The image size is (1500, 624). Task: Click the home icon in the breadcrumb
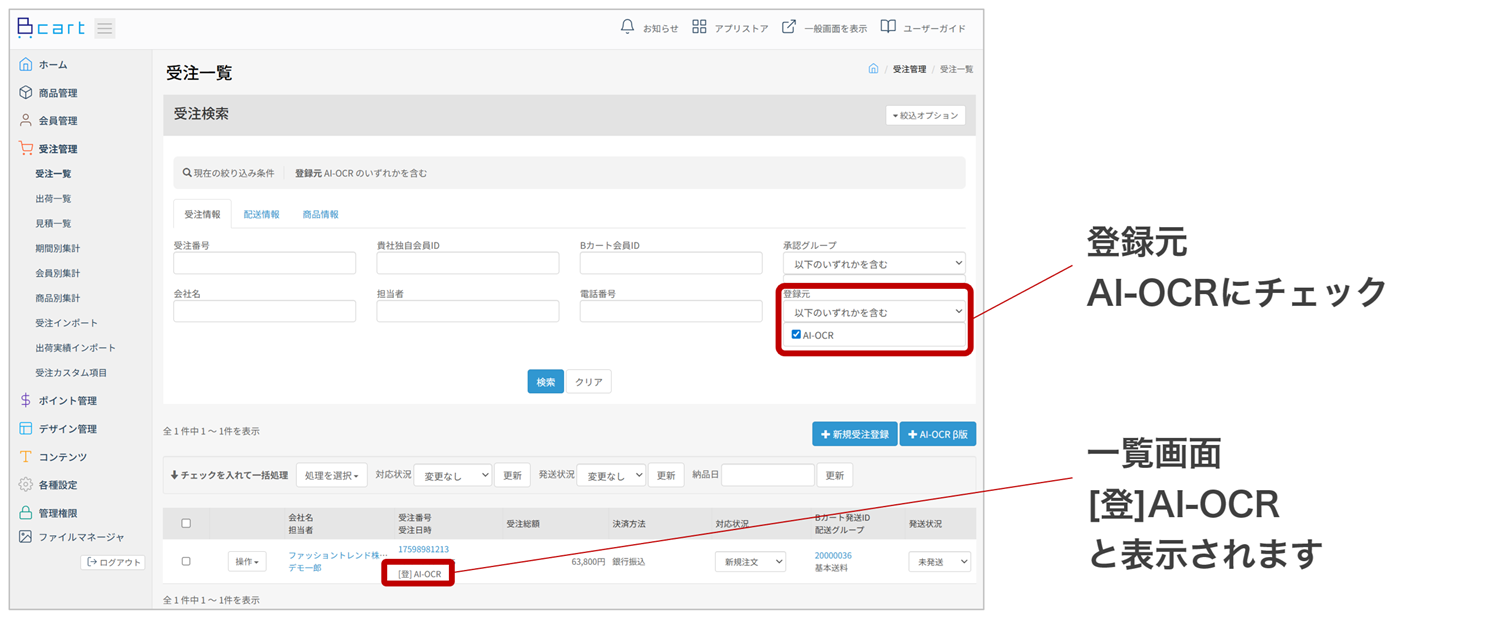click(873, 69)
